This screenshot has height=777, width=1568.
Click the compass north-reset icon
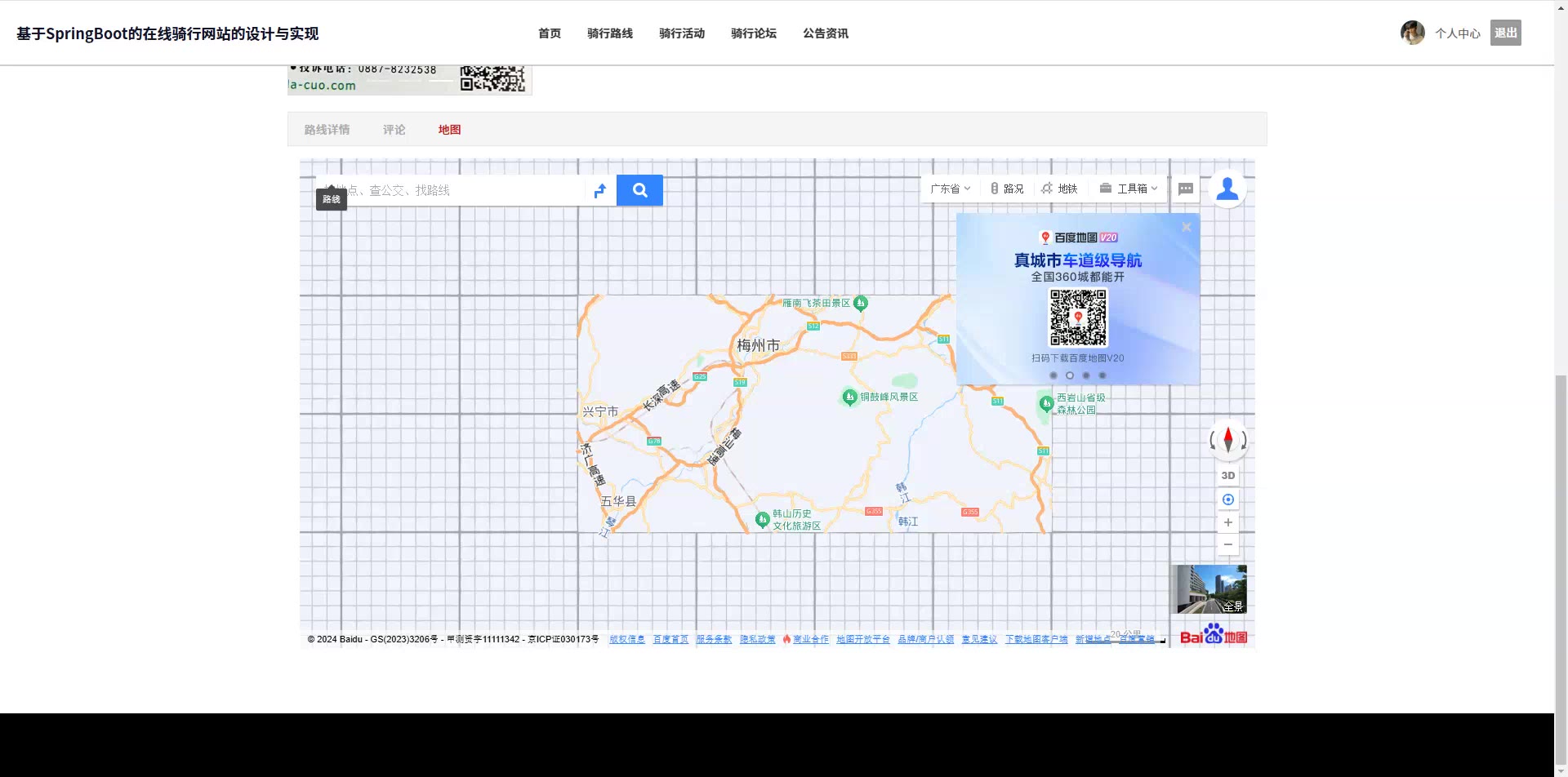tap(1227, 440)
